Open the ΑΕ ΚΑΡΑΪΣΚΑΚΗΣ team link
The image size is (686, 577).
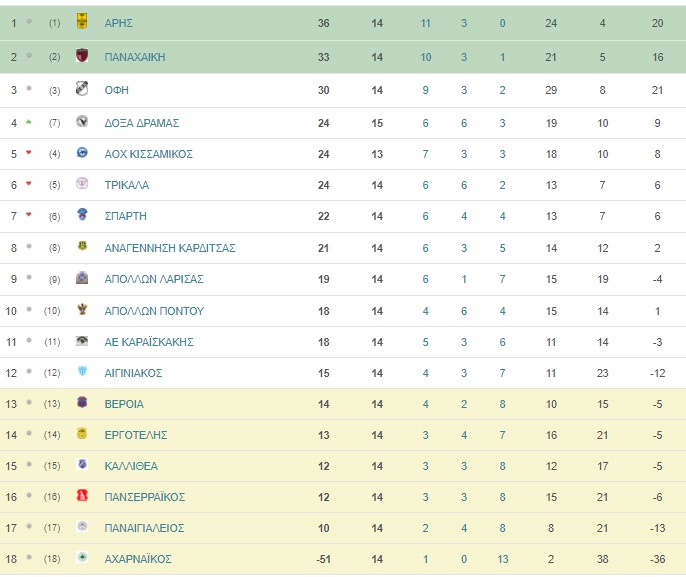point(149,343)
